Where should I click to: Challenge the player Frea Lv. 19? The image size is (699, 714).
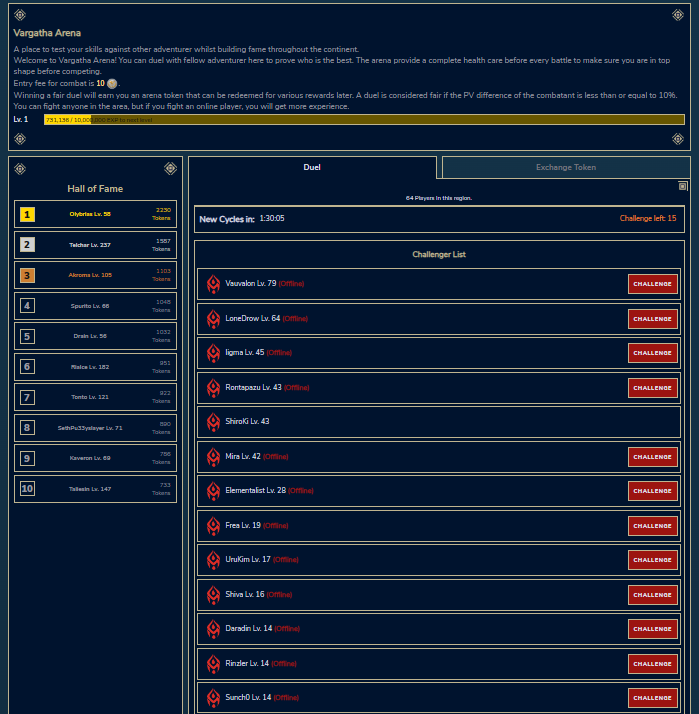(x=652, y=526)
